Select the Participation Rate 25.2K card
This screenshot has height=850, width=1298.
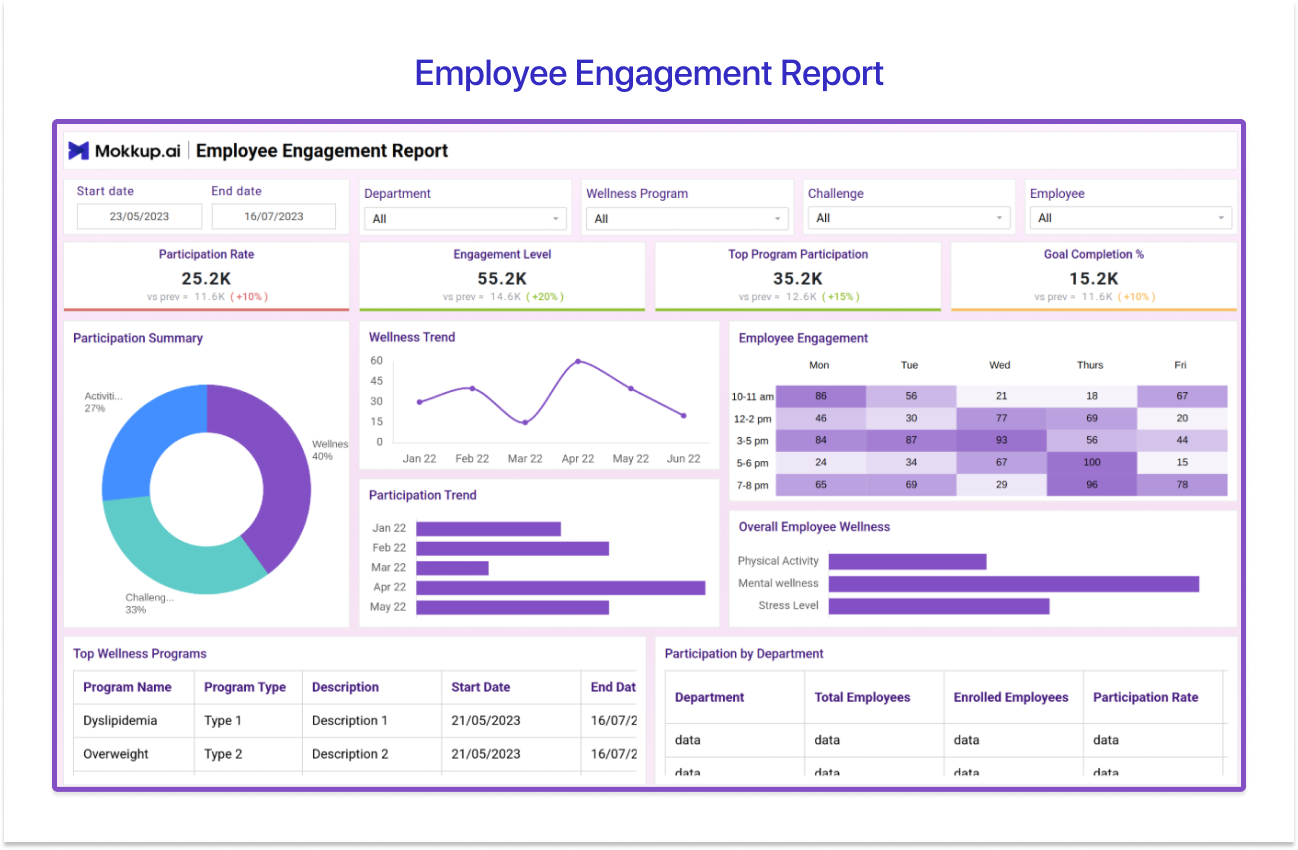206,276
